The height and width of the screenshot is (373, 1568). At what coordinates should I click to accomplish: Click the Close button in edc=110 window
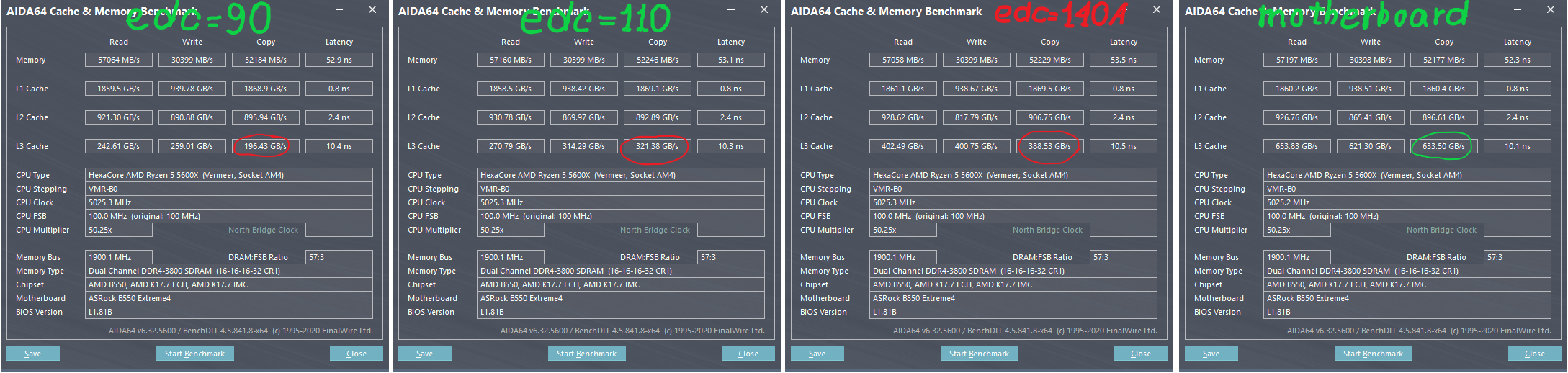click(x=748, y=354)
